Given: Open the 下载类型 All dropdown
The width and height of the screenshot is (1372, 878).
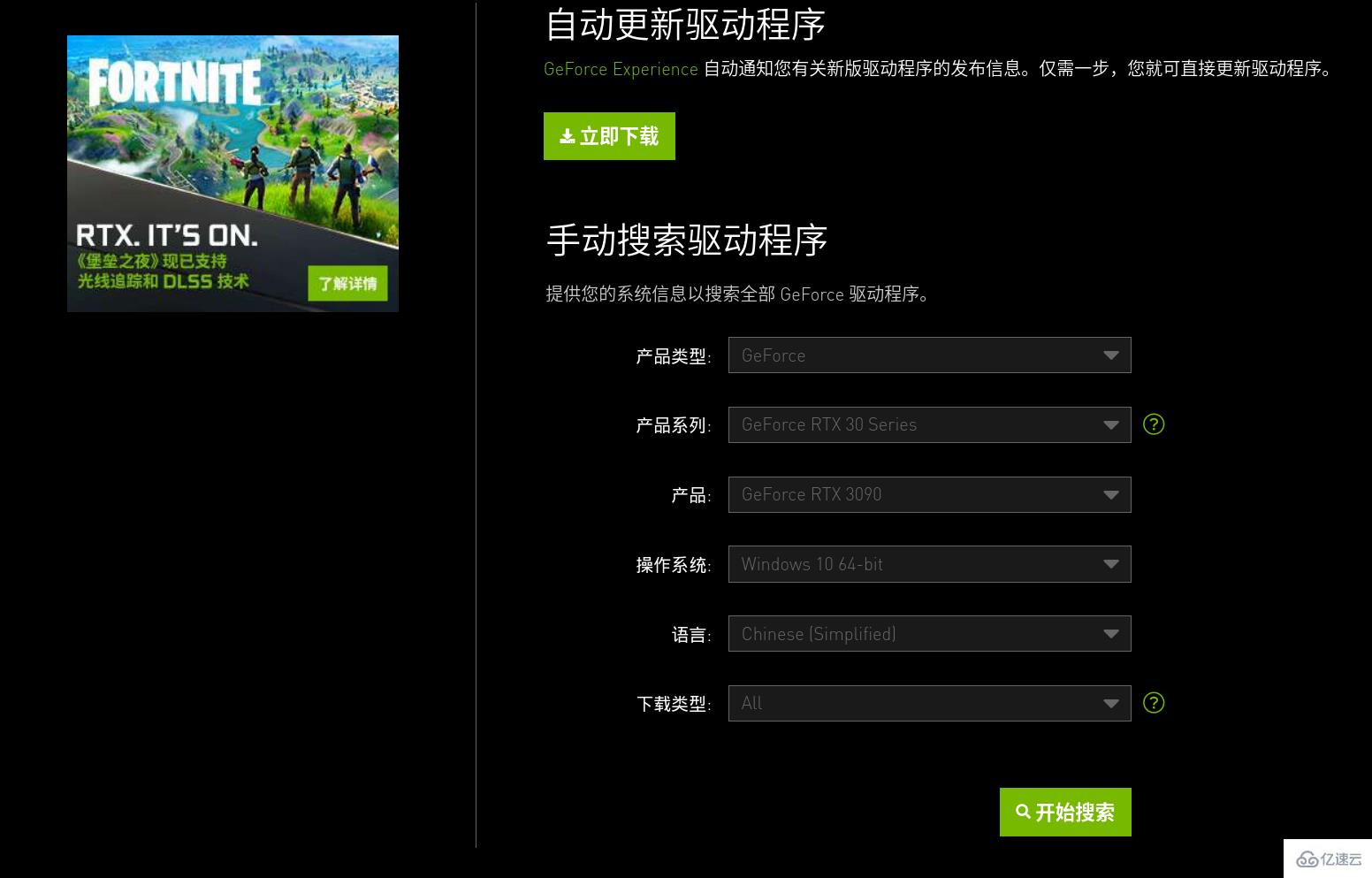Looking at the screenshot, I should point(930,703).
